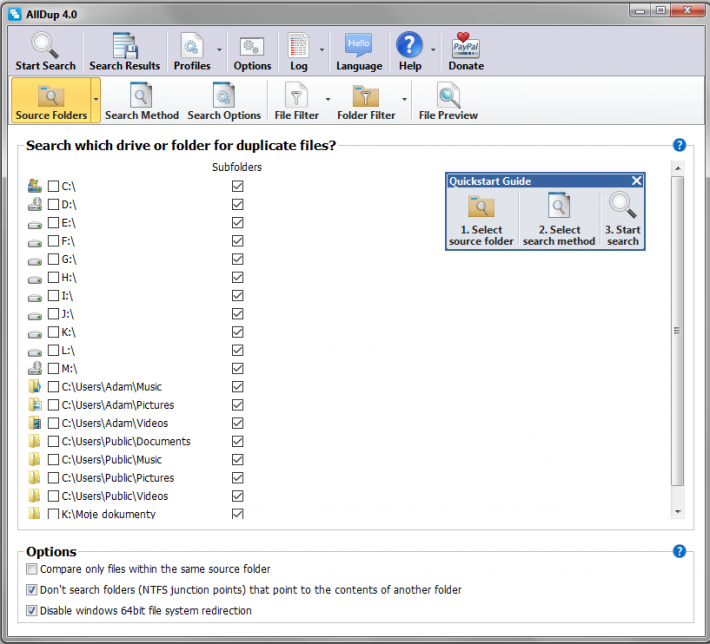Open the Profiles toolbar icon
Image resolution: width=710 pixels, height=644 pixels.
192,45
